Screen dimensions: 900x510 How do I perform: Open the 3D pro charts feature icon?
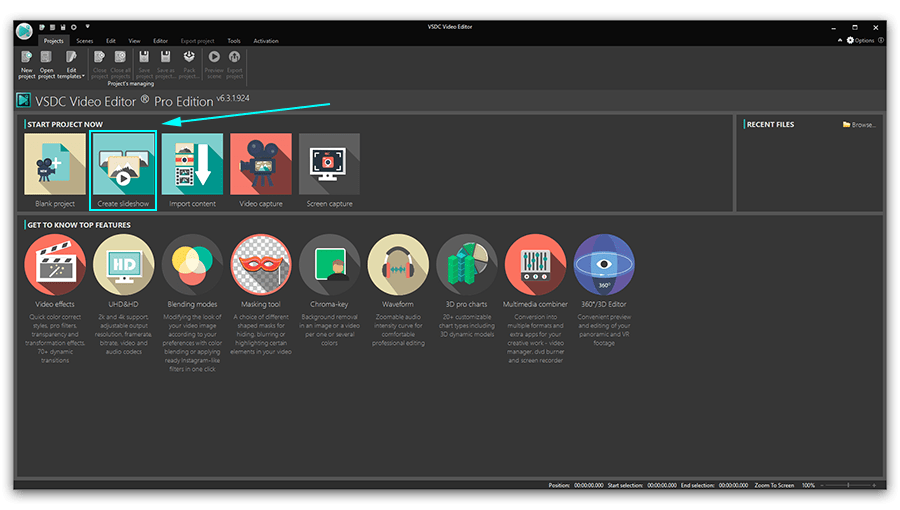click(x=467, y=264)
